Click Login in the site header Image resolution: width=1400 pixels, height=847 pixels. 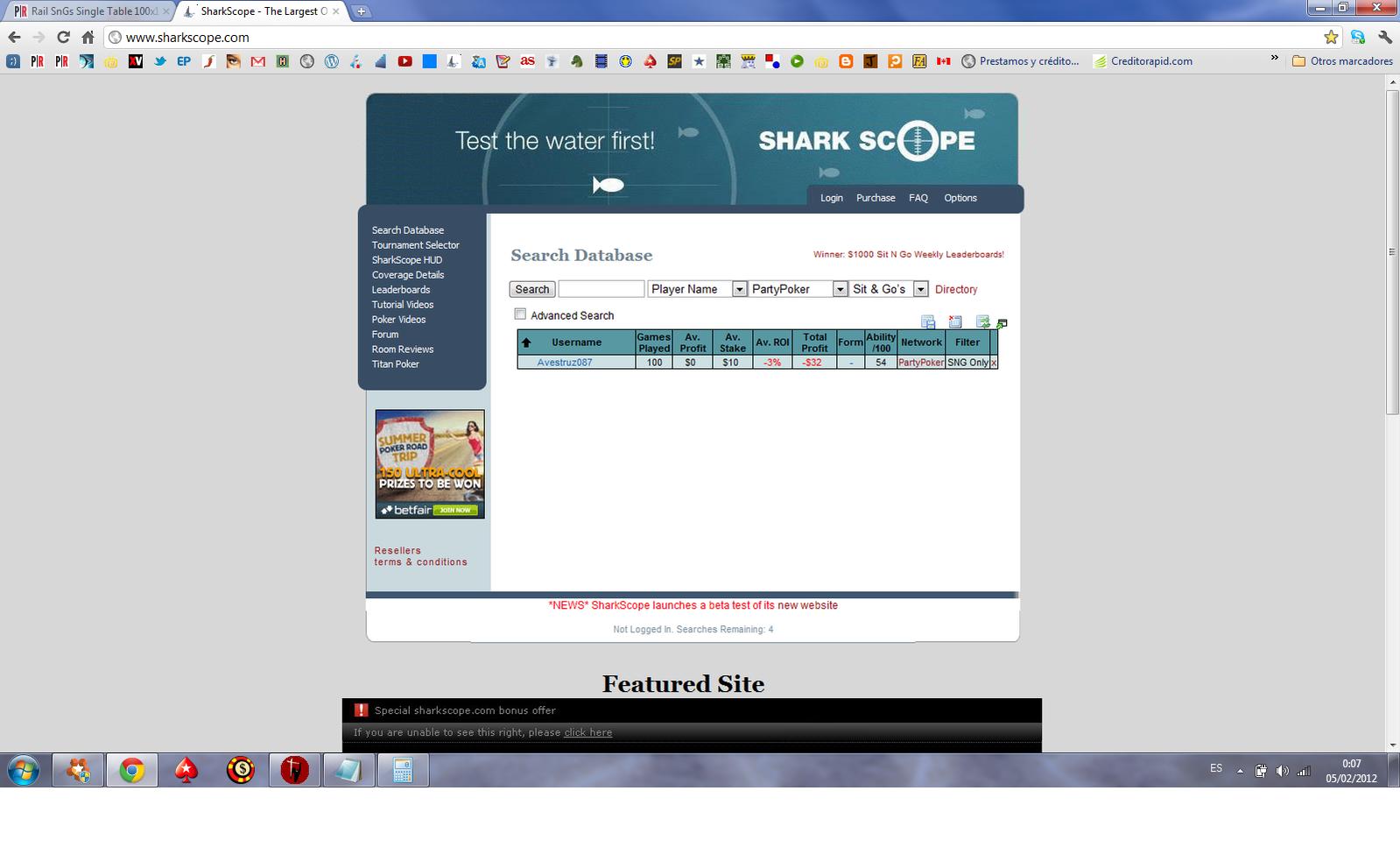pyautogui.click(x=831, y=198)
